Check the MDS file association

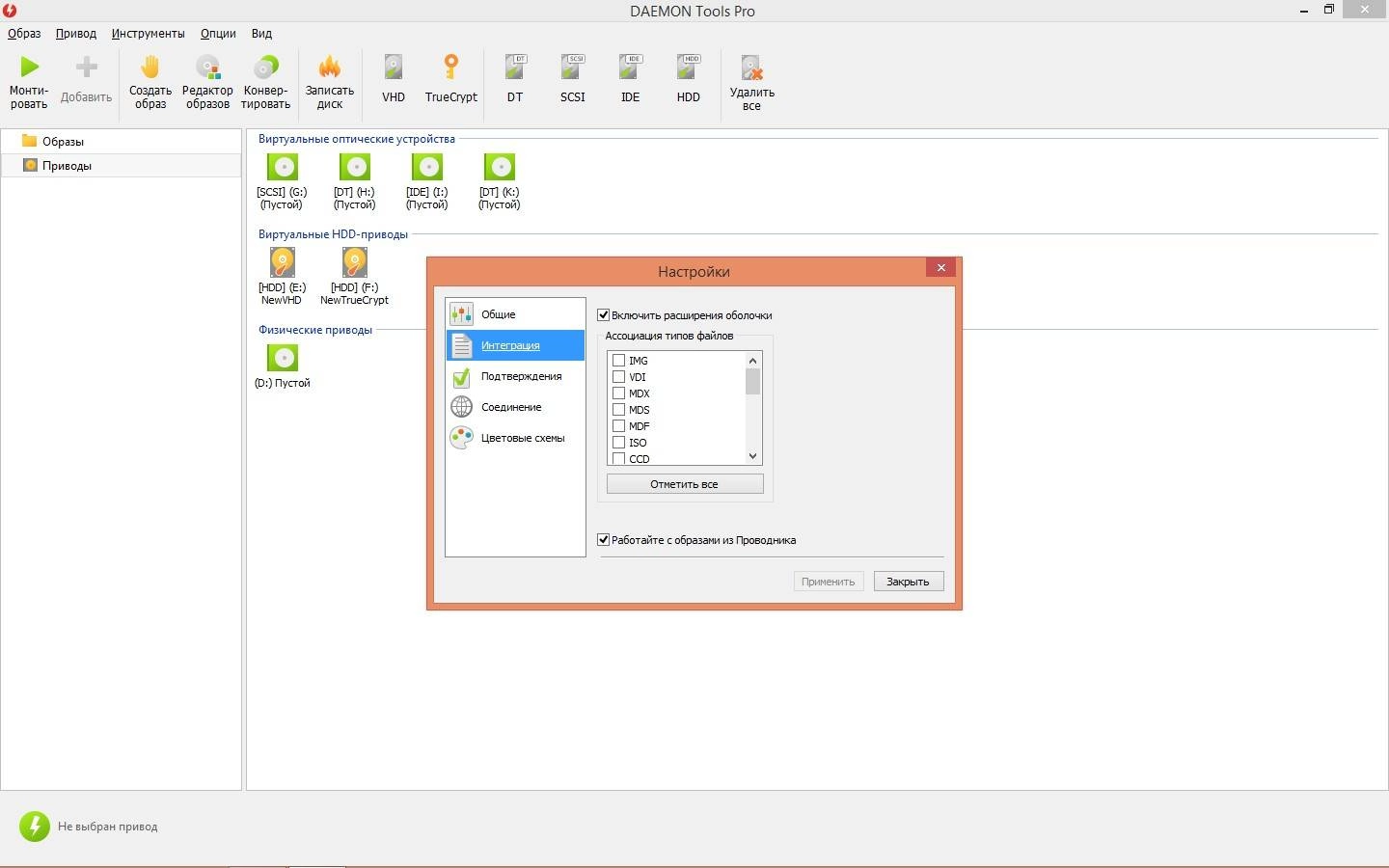click(x=619, y=410)
